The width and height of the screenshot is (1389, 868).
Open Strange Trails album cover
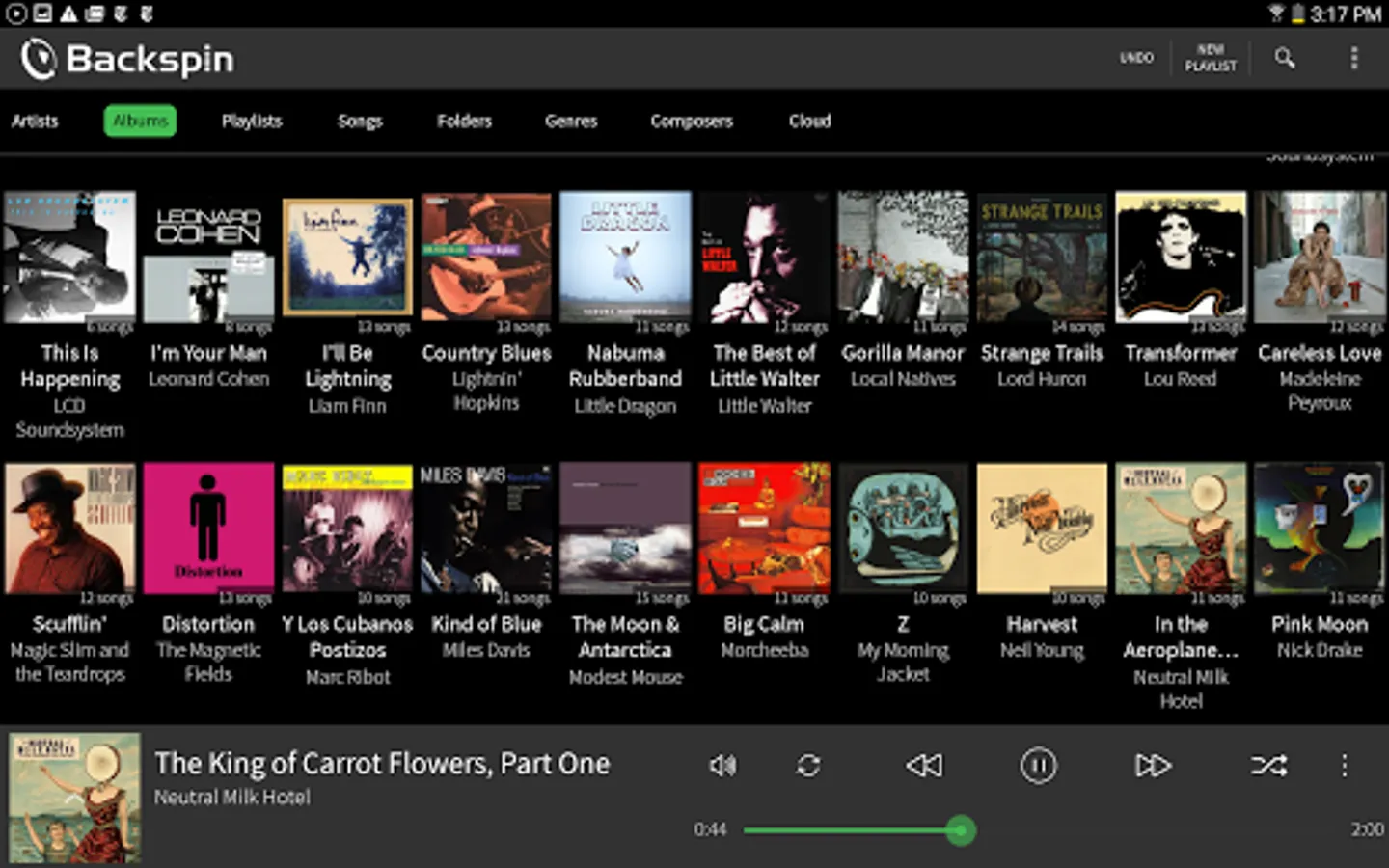[1042, 257]
